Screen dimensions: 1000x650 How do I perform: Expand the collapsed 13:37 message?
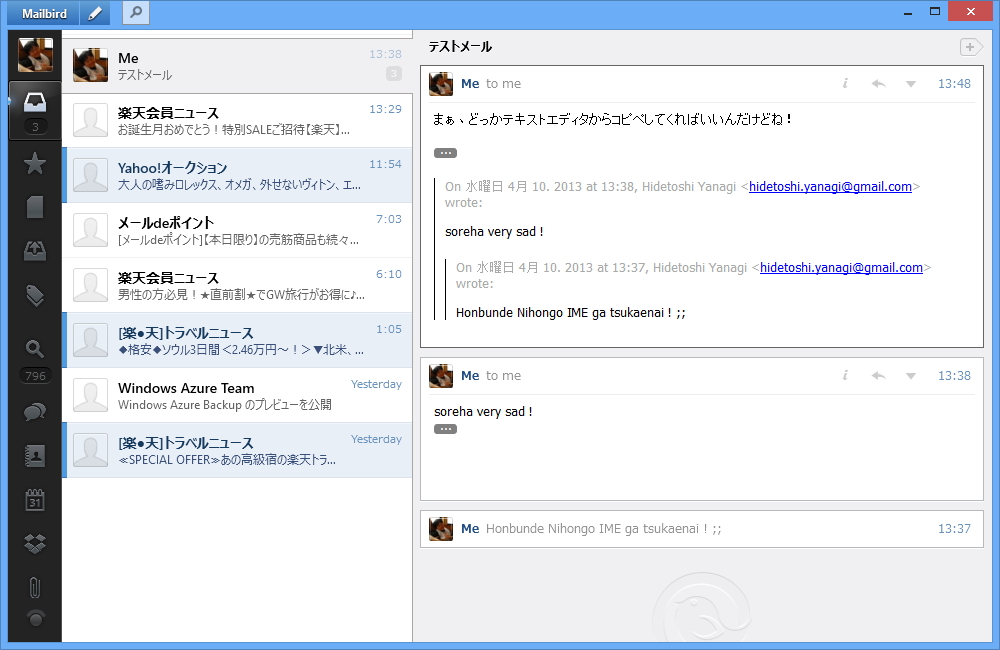[700, 528]
